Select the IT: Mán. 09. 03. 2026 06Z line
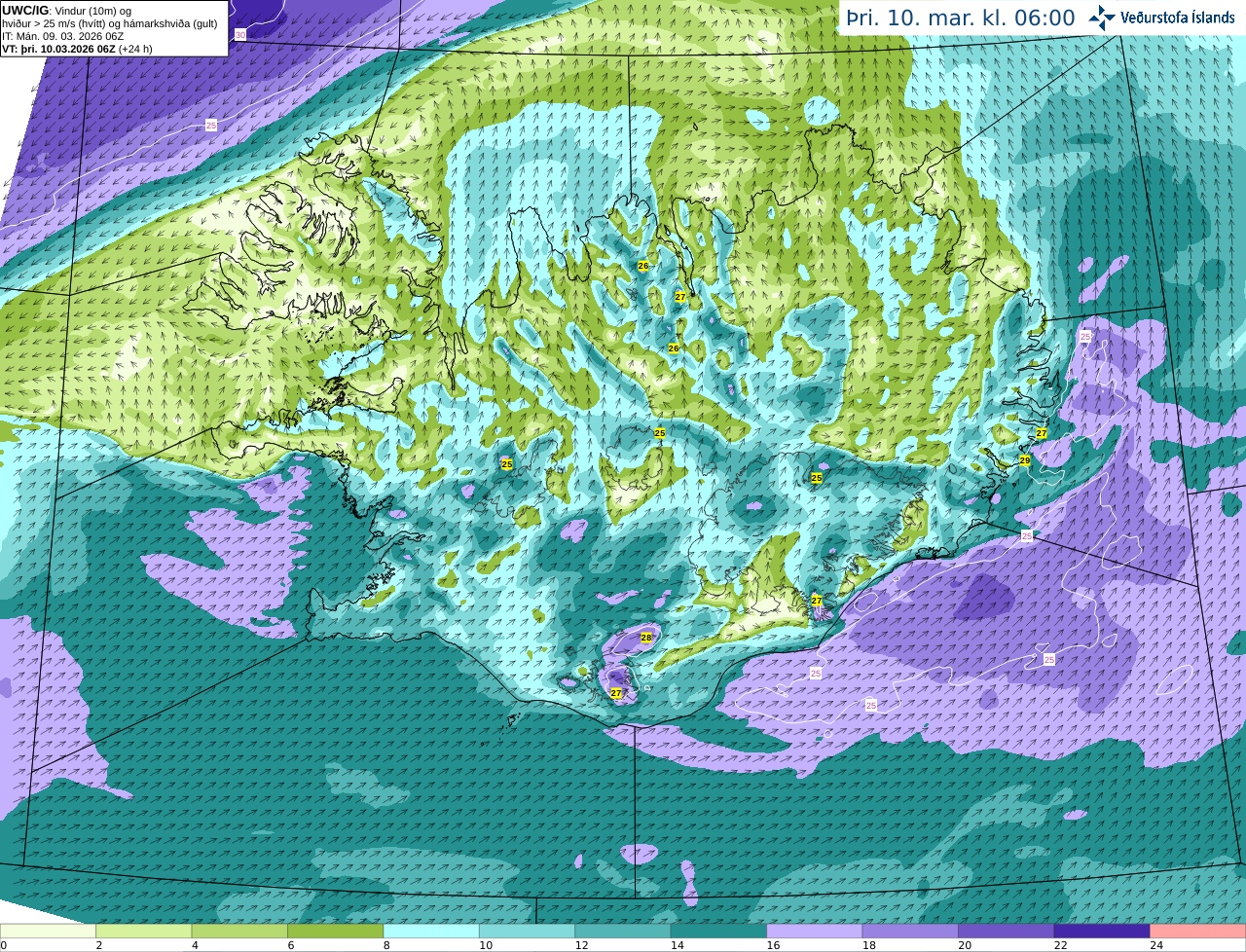The height and width of the screenshot is (952, 1246). point(62,36)
